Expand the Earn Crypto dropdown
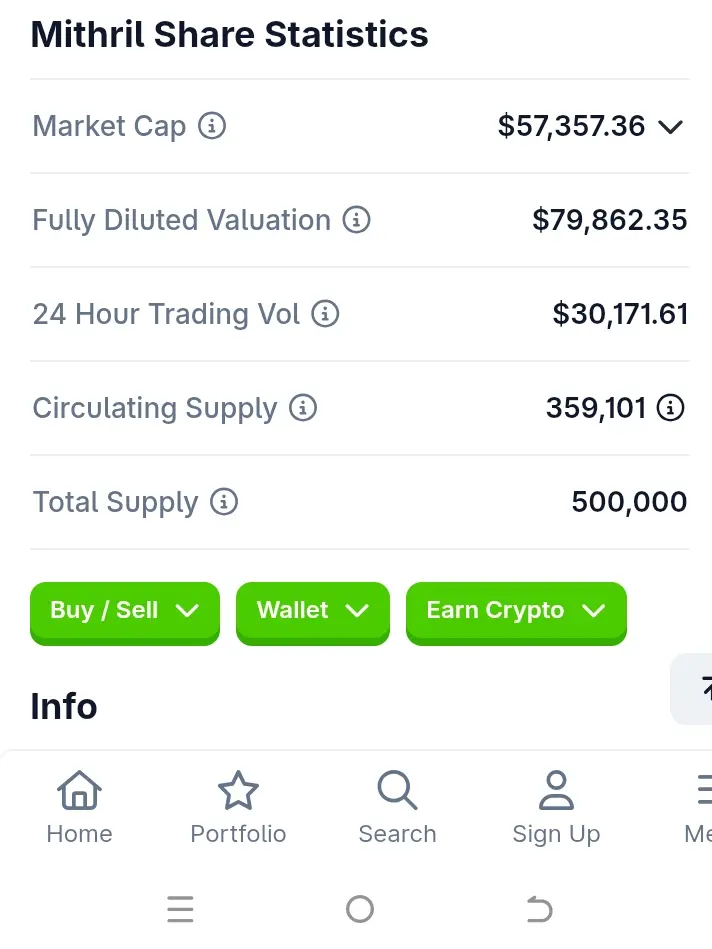Screen dimensions: 712x949 tap(516, 611)
